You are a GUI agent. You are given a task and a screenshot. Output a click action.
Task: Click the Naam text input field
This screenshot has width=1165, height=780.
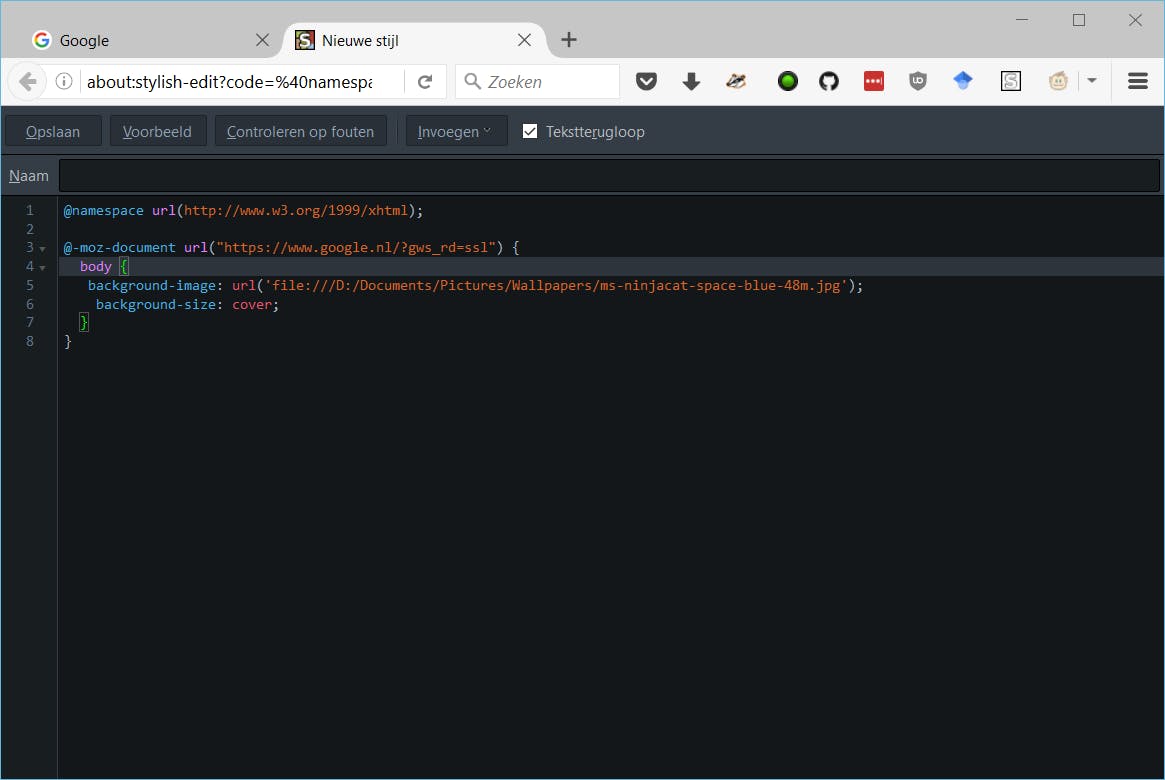click(x=608, y=176)
